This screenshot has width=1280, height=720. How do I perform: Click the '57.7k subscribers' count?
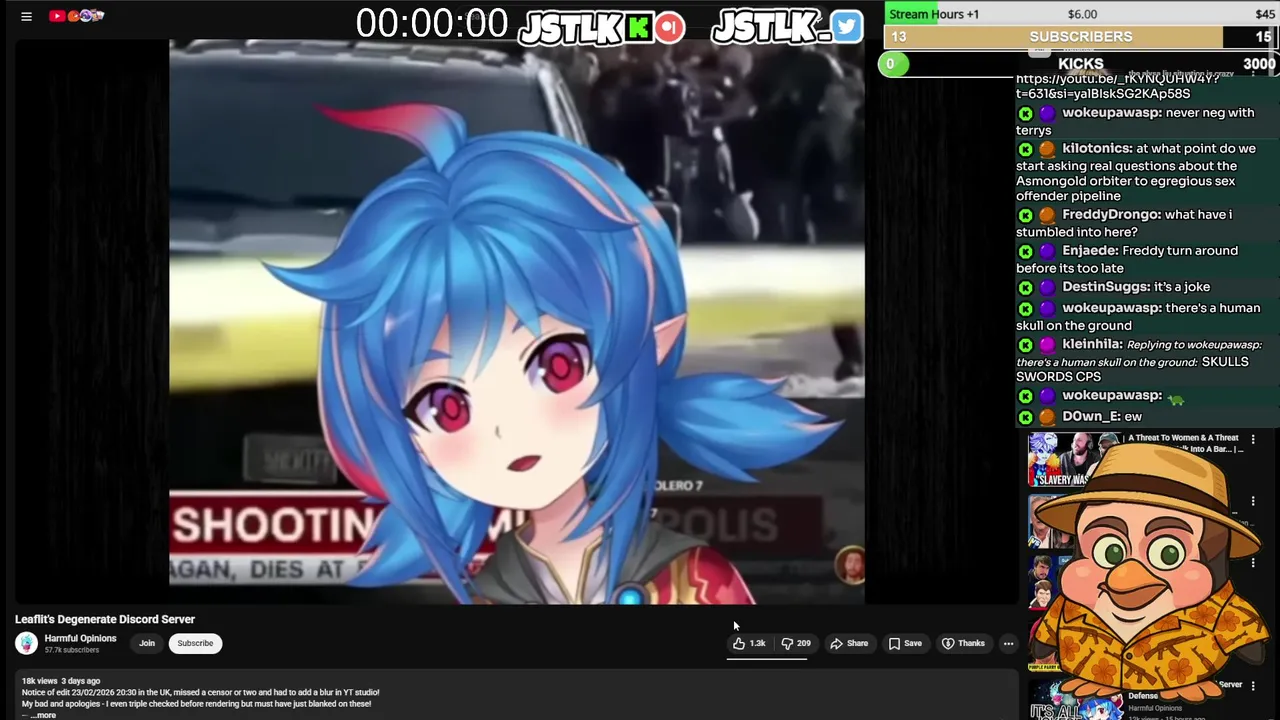pos(71,650)
